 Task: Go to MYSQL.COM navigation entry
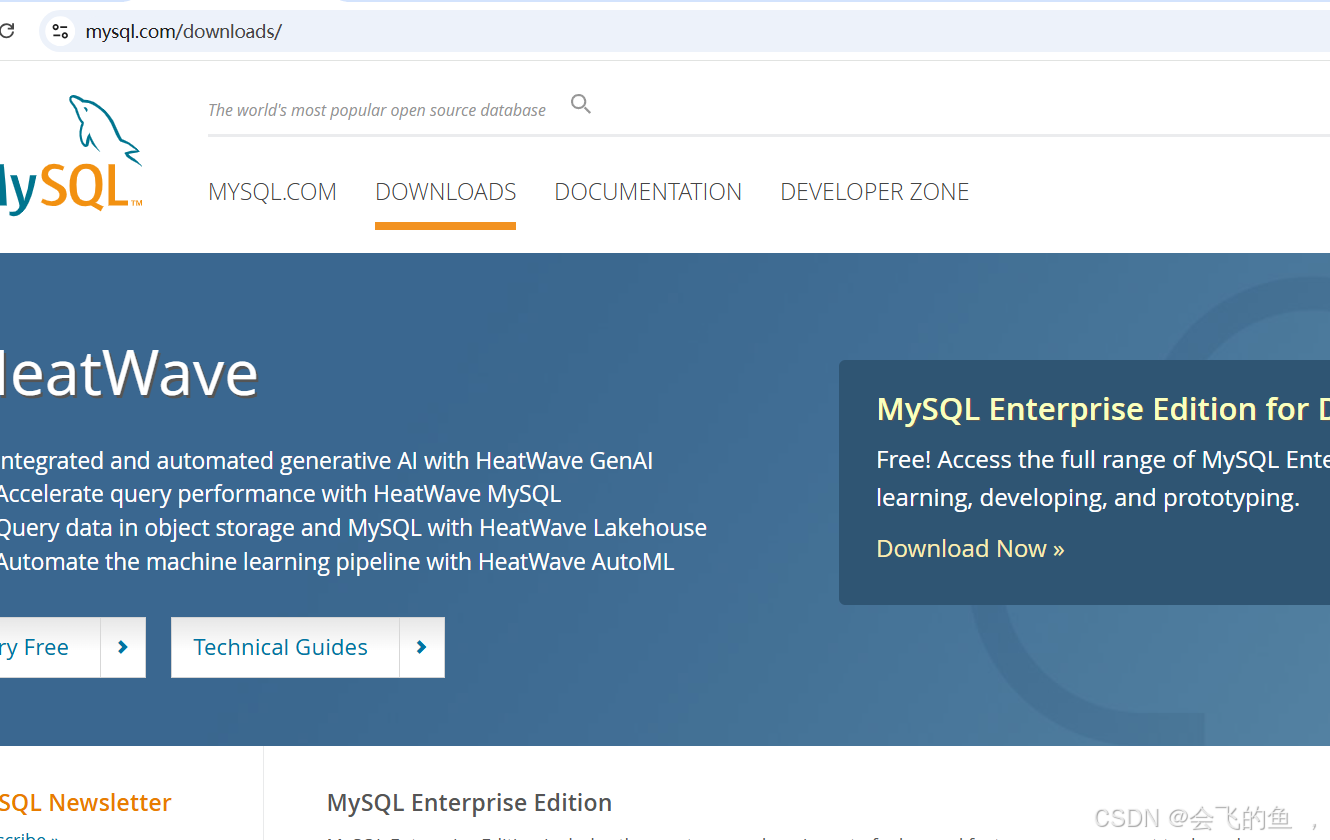coord(272,191)
